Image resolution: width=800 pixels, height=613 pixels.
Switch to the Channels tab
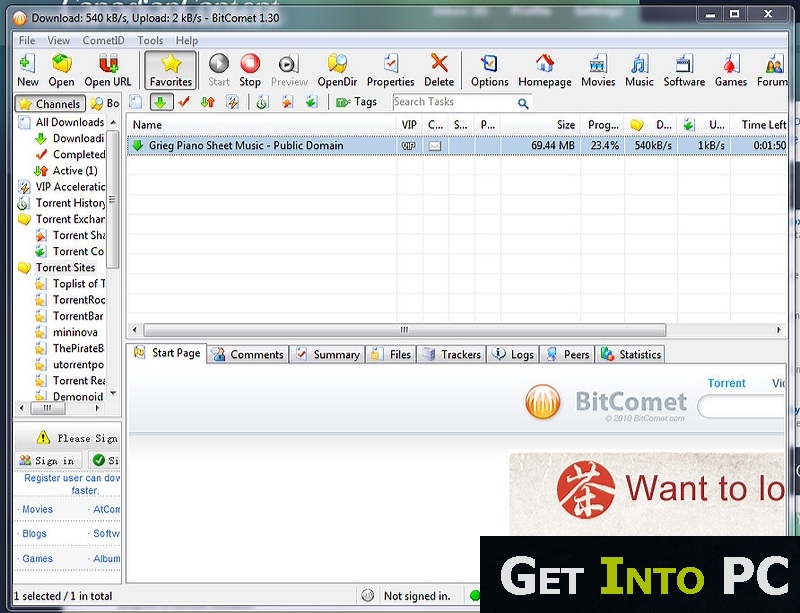(50, 104)
